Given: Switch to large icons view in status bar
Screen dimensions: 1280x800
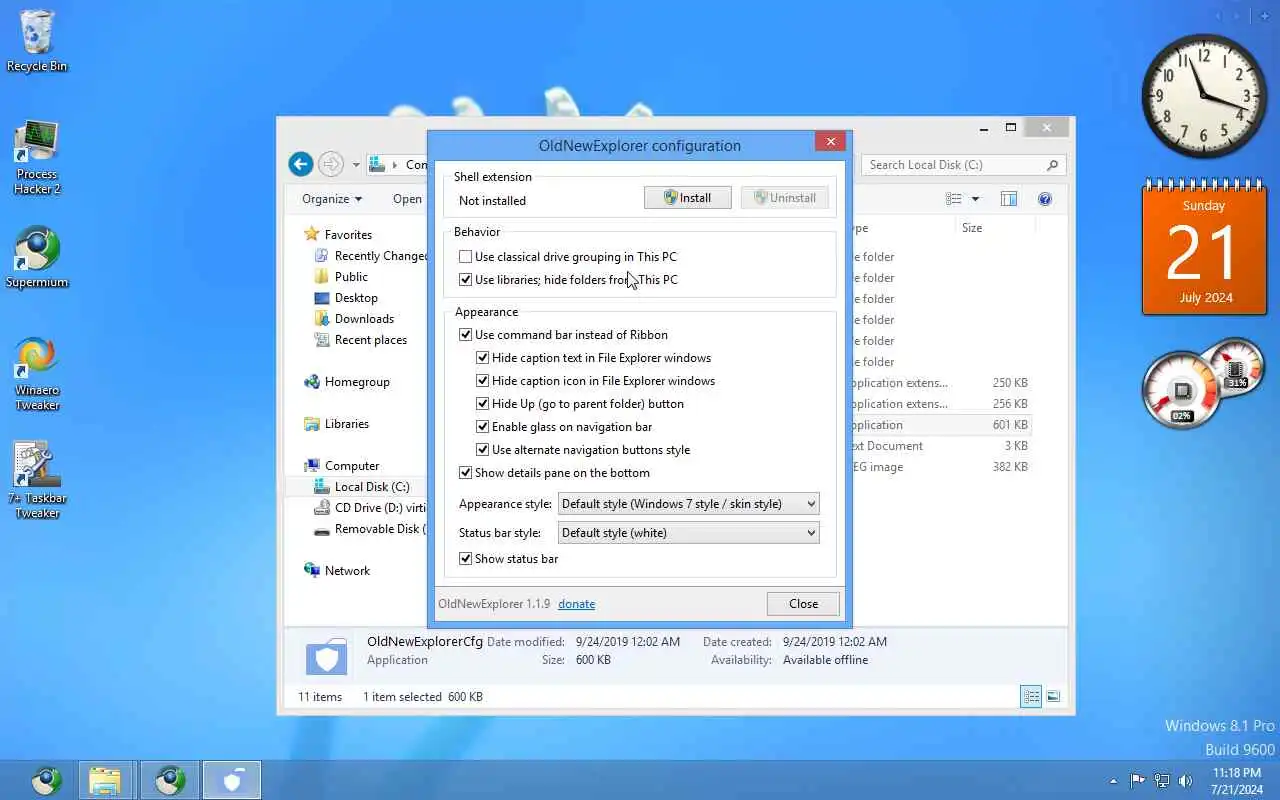Looking at the screenshot, I should pos(1053,696).
